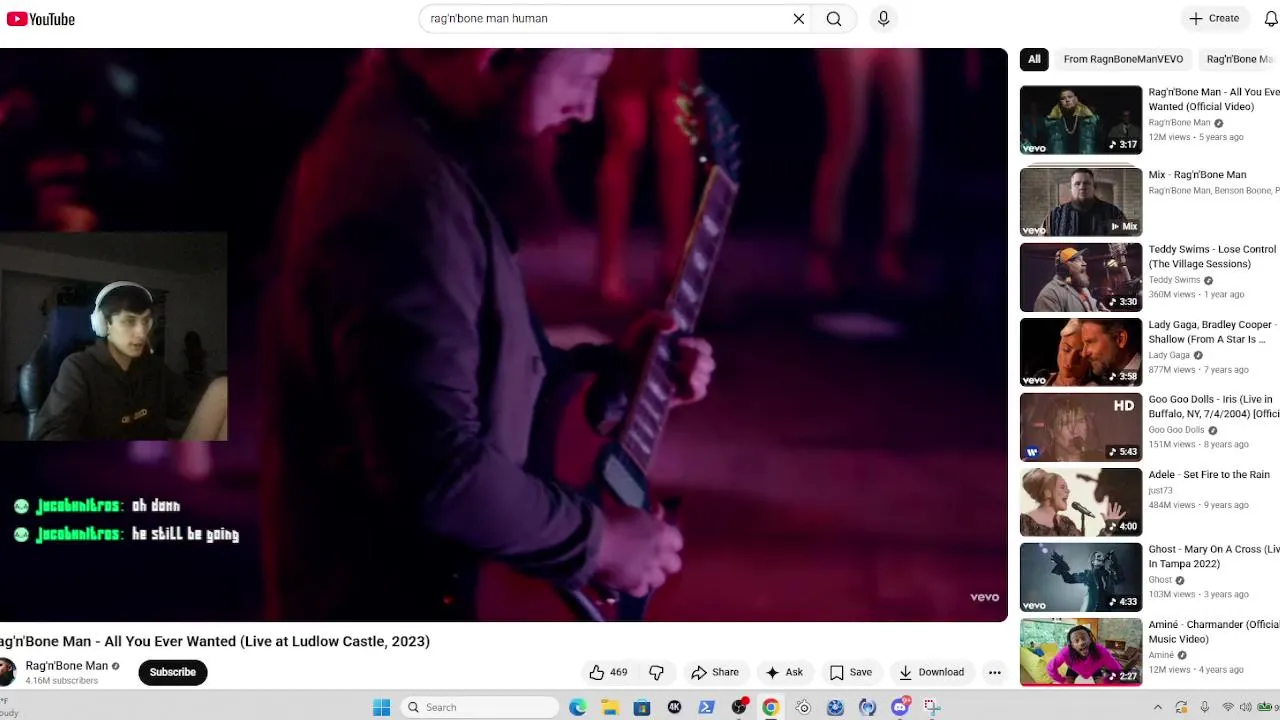Open Snipping Tool from the taskbar
Screen dimensions: 1280x720
[x=932, y=707]
